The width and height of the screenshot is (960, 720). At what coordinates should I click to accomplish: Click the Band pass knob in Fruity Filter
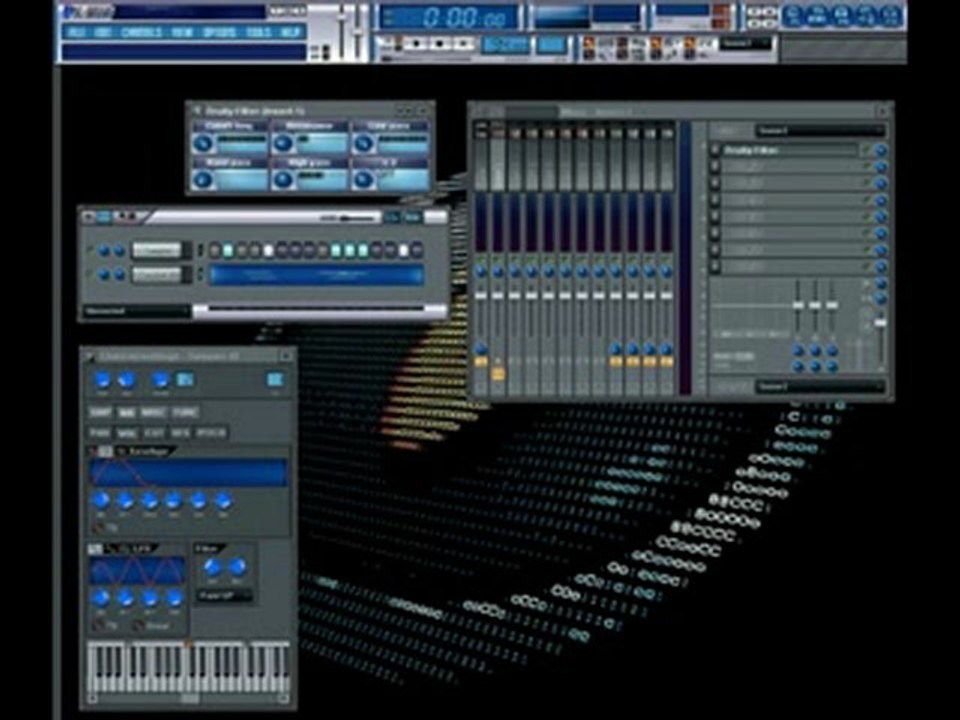pyautogui.click(x=203, y=179)
